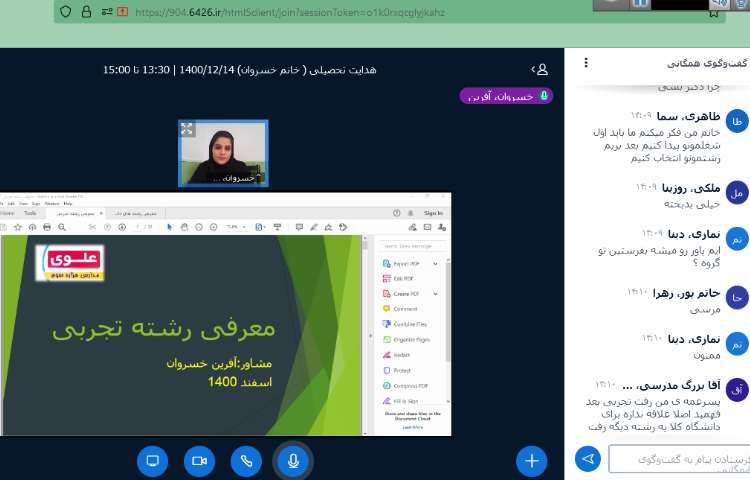Viewport: 750px width, 480px height.
Task: Click the add comment note icon in Acrobat toolbar
Action: tap(299, 227)
